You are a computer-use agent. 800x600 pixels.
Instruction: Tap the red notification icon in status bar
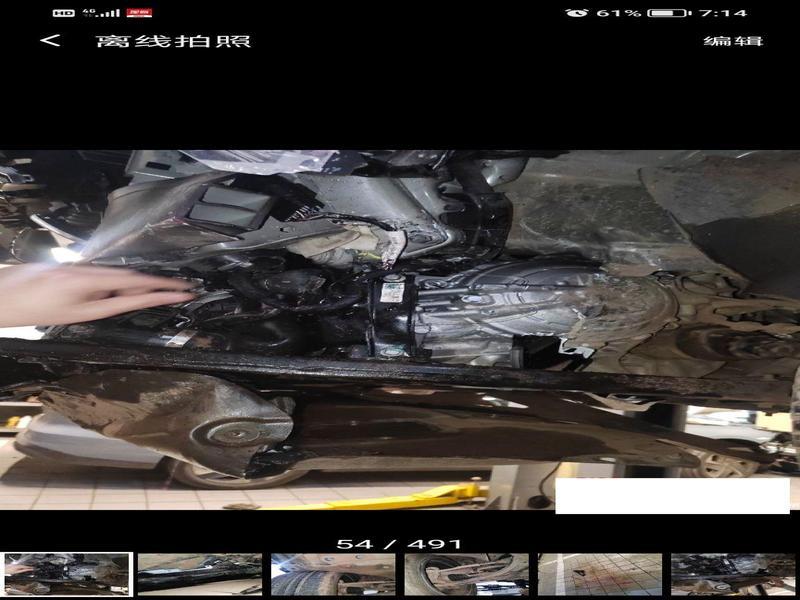[x=139, y=13]
